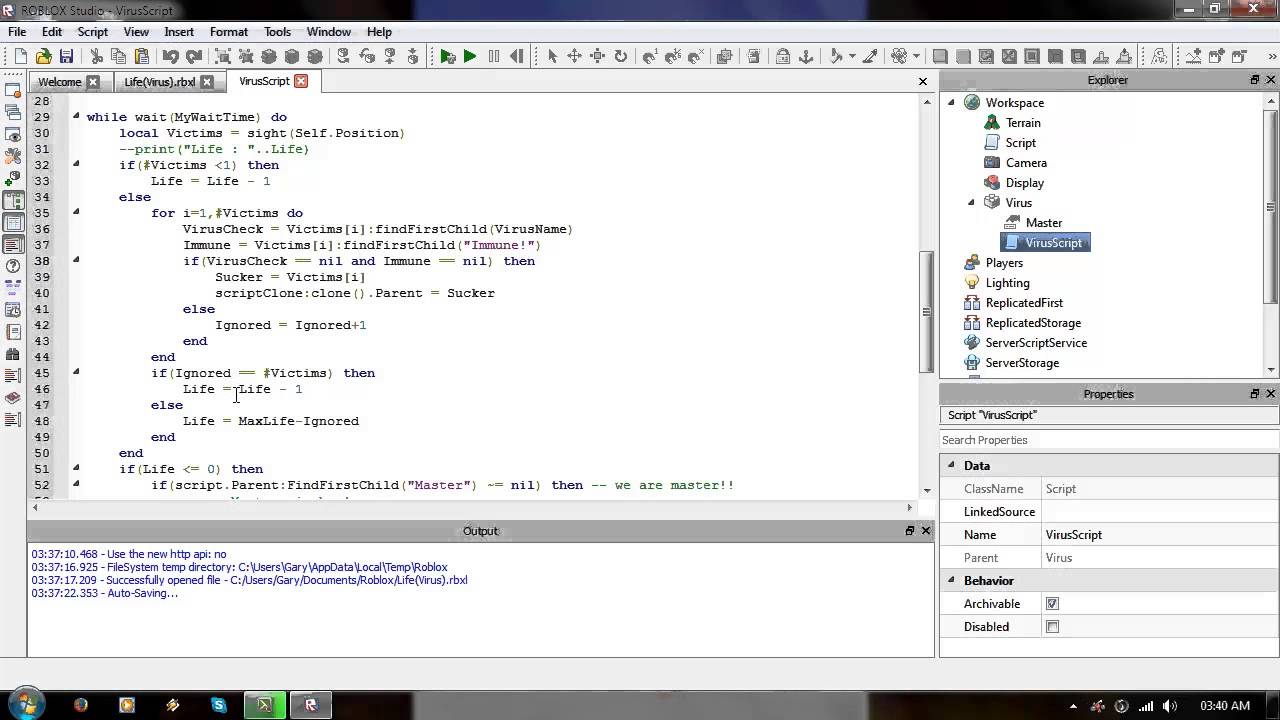Select Terrain in the Explorer

click(x=1023, y=122)
